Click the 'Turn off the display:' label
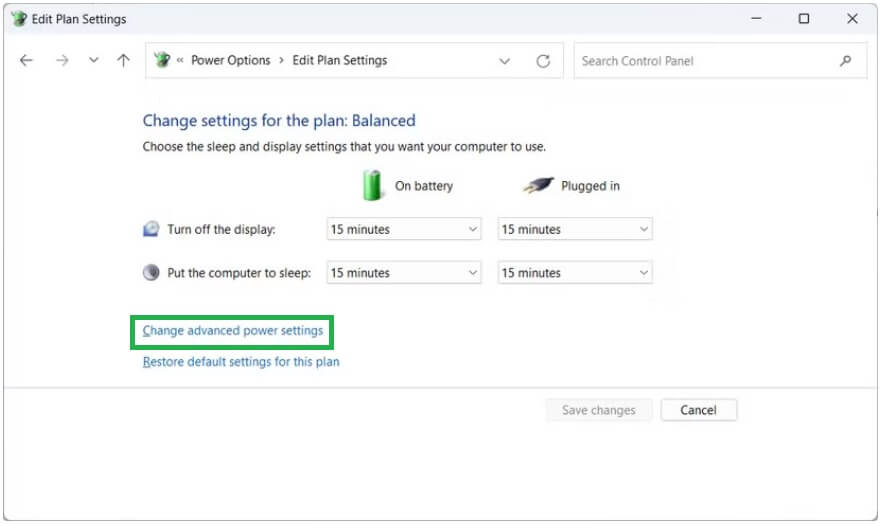 point(221,229)
